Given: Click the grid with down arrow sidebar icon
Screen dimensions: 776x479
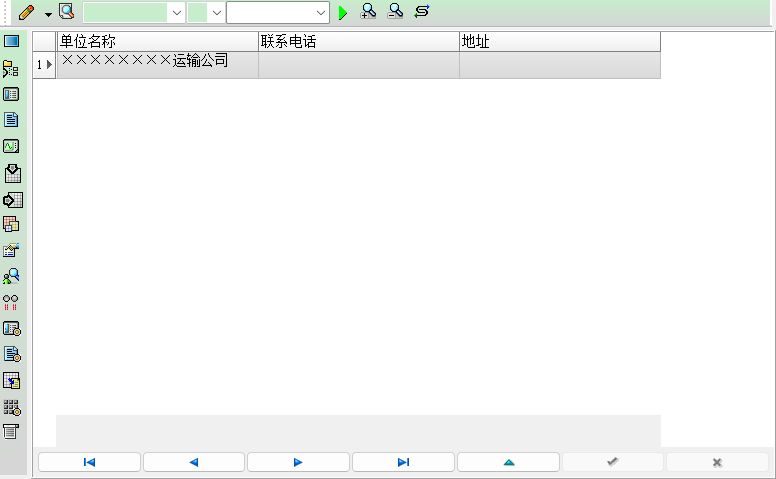Looking at the screenshot, I should tap(12, 173).
